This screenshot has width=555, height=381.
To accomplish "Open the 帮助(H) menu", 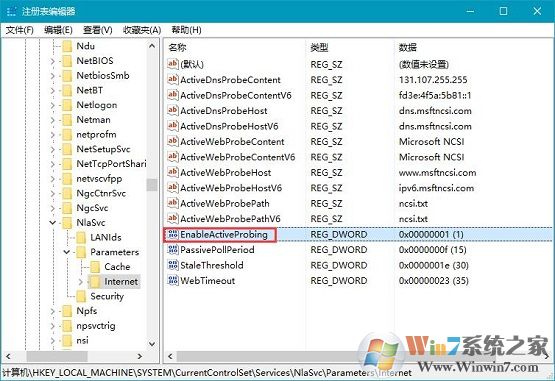I will [x=187, y=30].
